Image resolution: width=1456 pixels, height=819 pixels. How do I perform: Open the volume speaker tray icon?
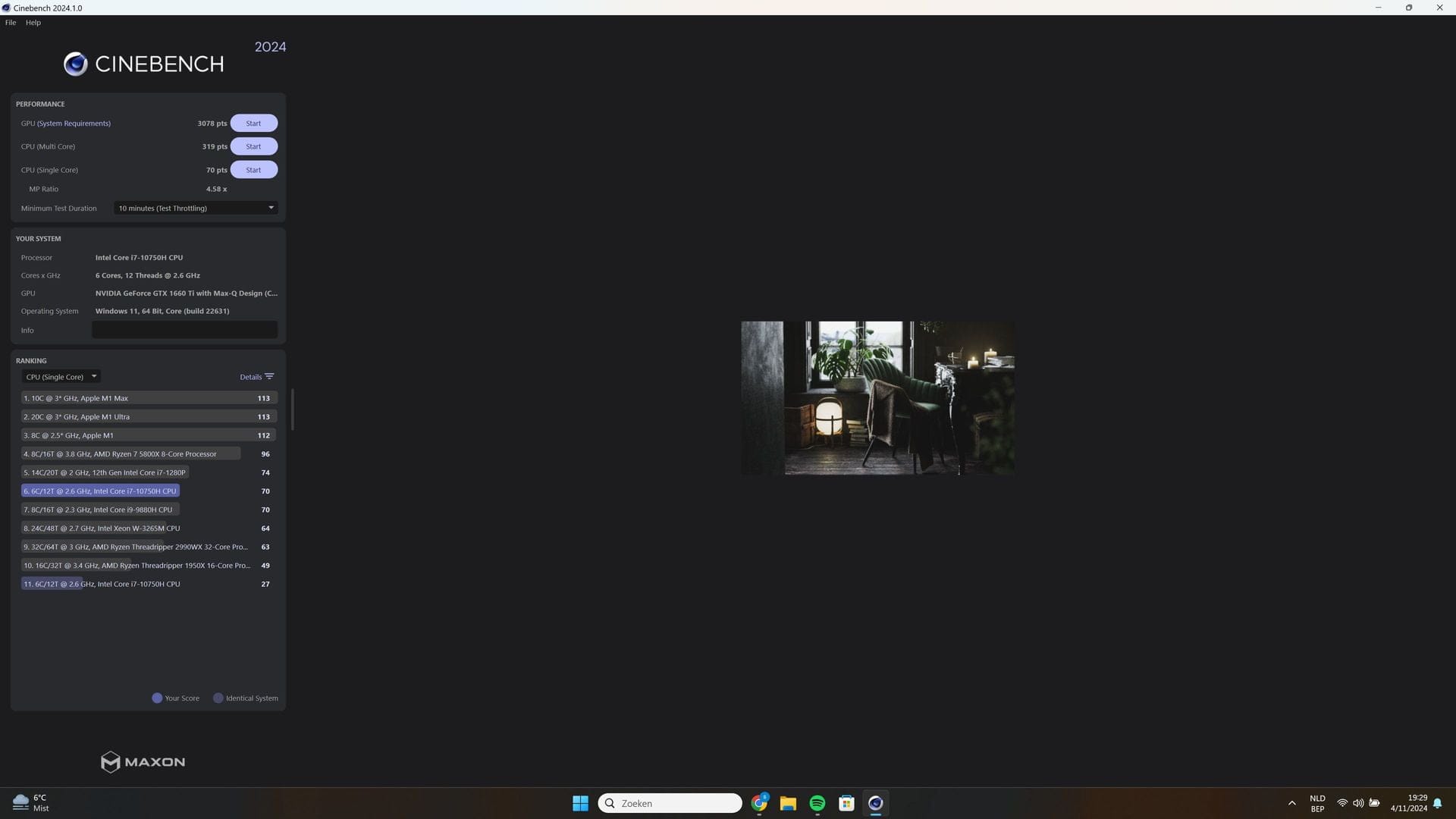click(x=1358, y=803)
